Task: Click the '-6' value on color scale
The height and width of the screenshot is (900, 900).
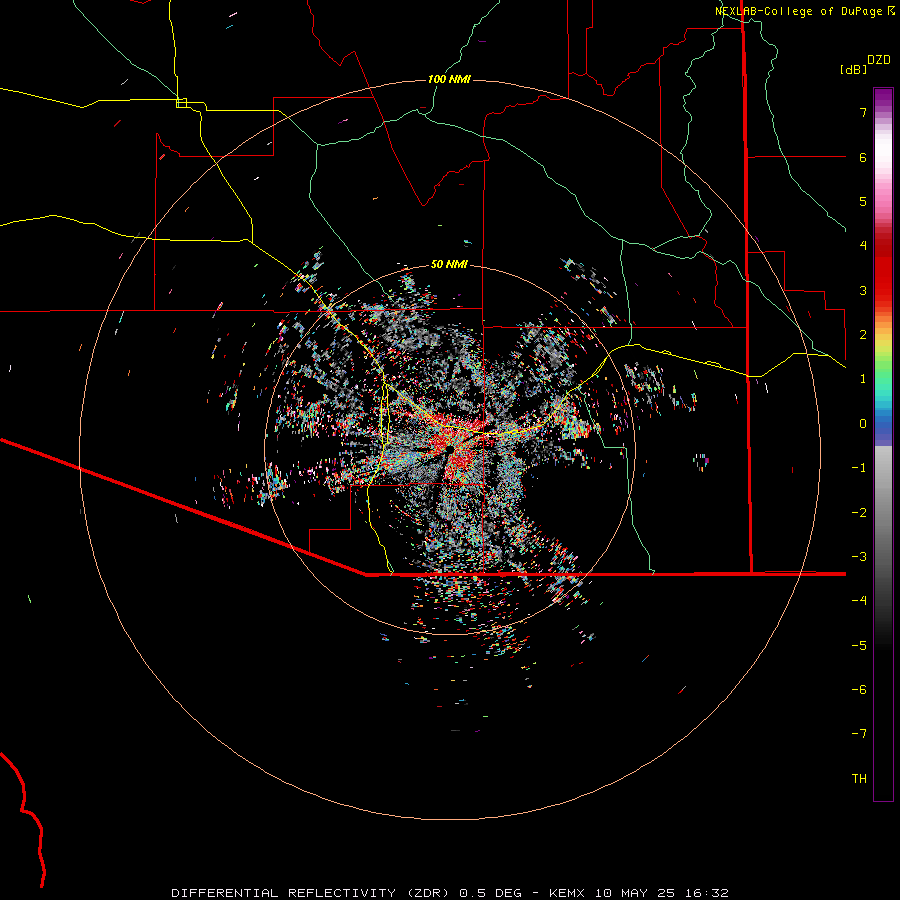Action: click(x=859, y=690)
